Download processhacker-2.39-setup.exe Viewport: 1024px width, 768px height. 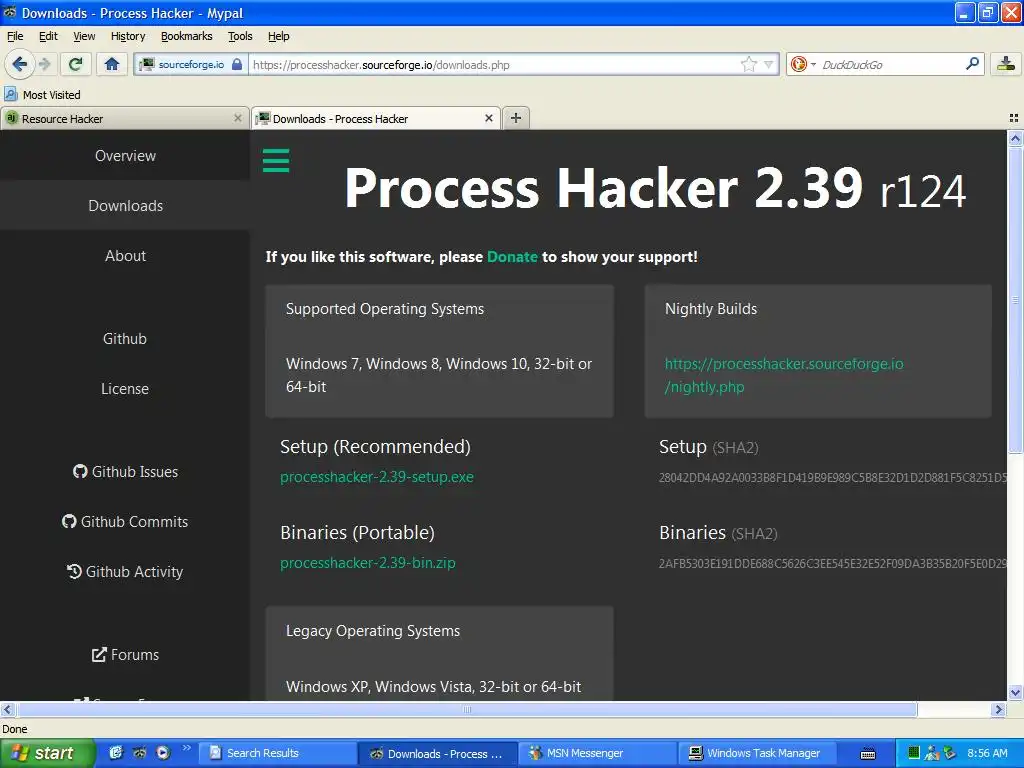tap(377, 477)
